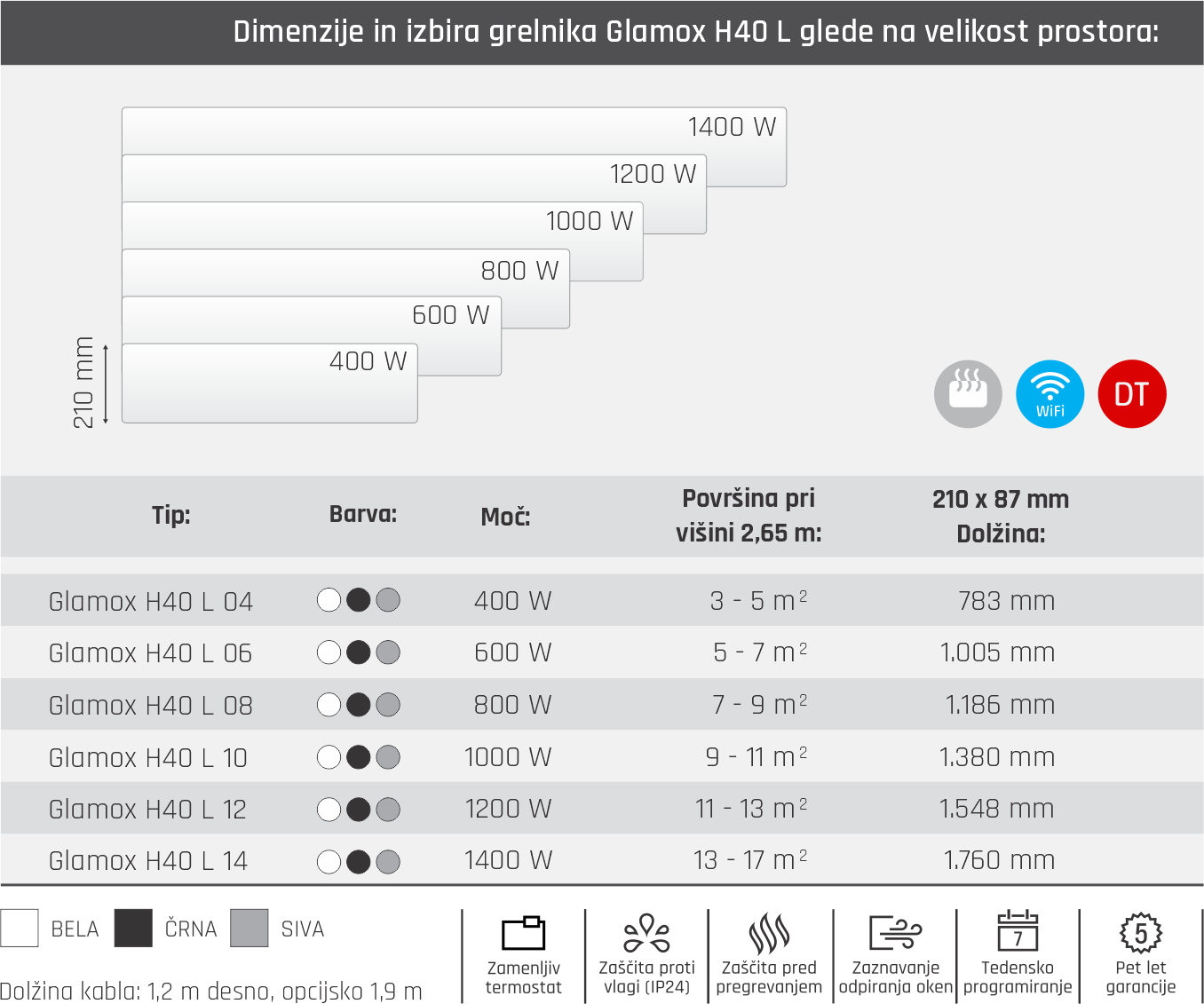
Task: Click the 'Glamox H40 L 06' type name
Action: pos(151,652)
